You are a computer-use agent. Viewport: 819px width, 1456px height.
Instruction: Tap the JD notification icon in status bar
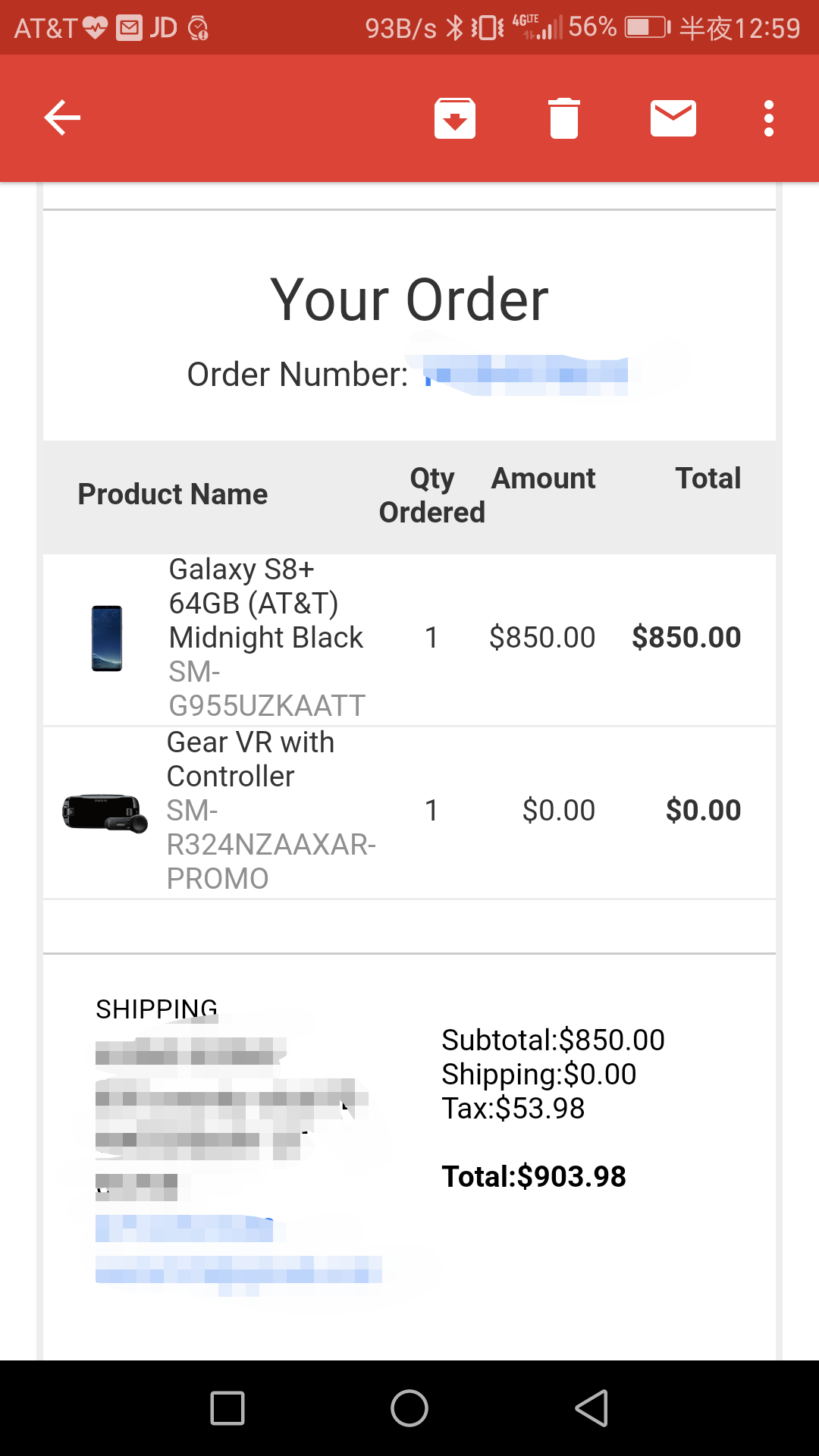[x=163, y=28]
